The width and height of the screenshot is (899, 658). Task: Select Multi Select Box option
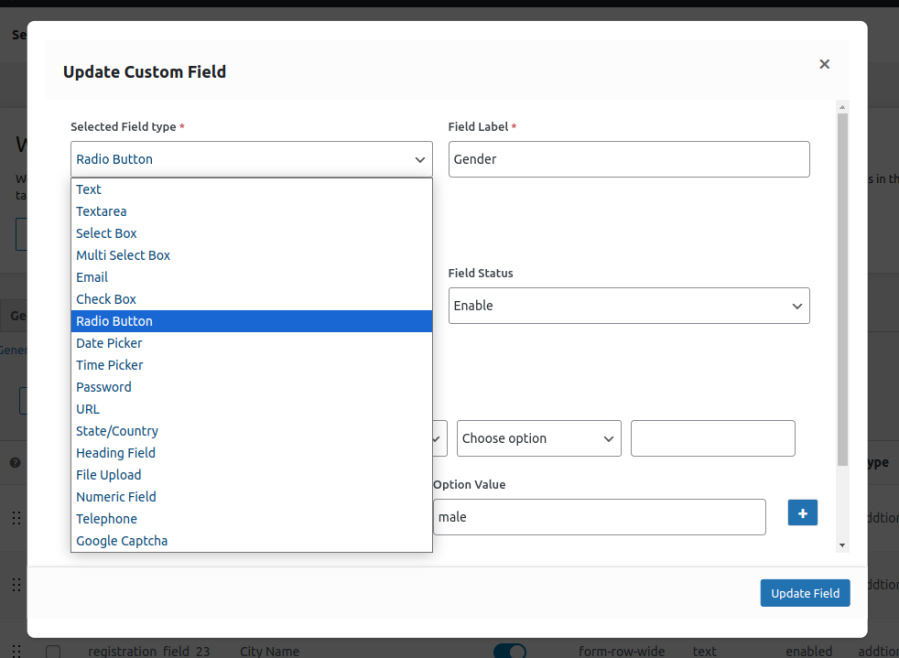click(x=123, y=255)
